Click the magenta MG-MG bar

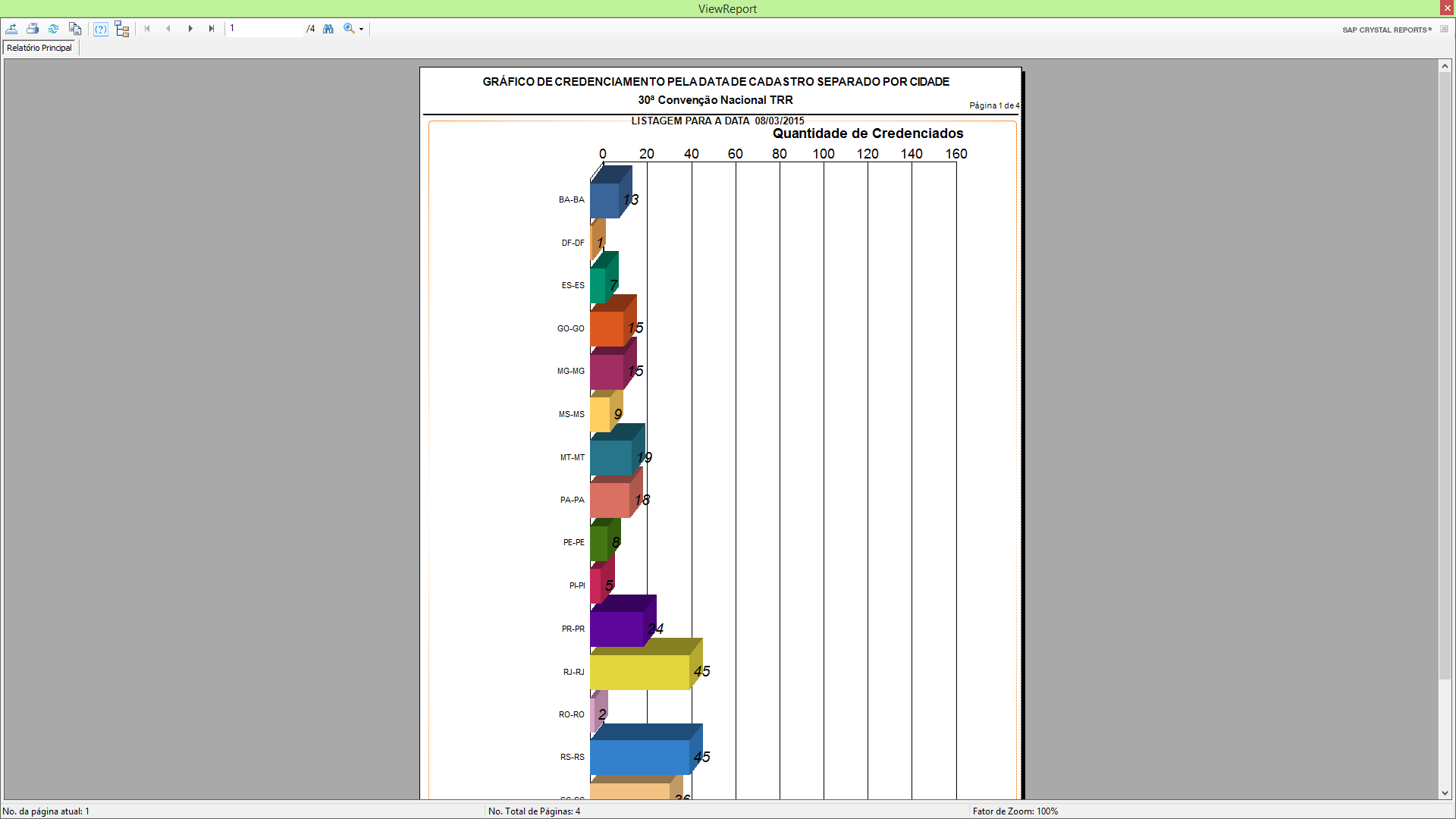point(607,372)
